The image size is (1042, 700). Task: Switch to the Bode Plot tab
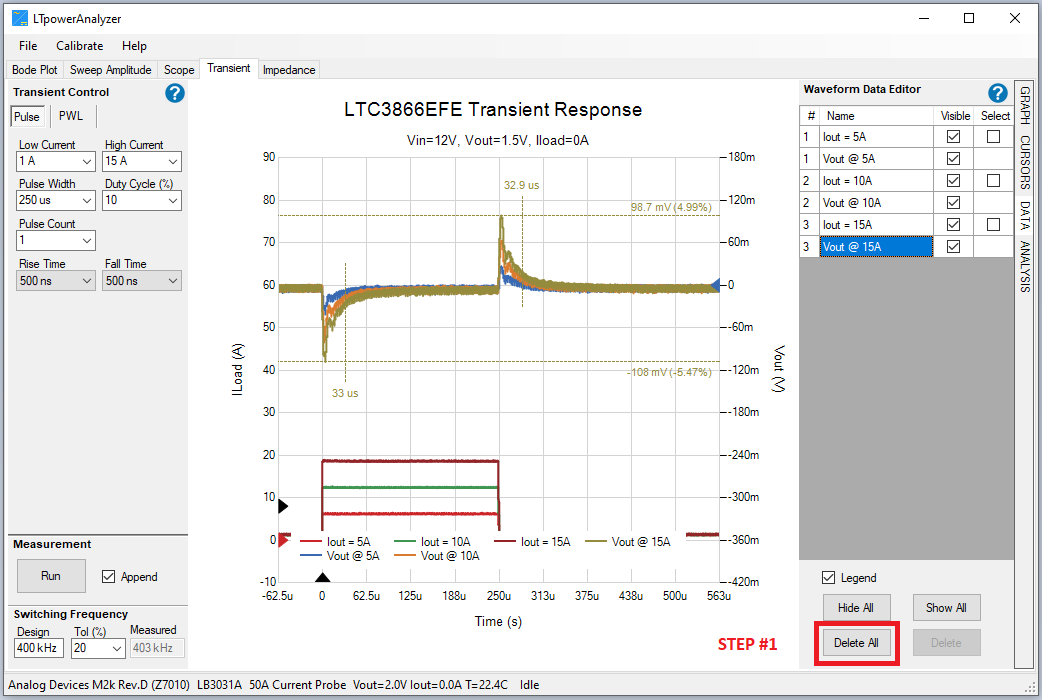[x=35, y=70]
